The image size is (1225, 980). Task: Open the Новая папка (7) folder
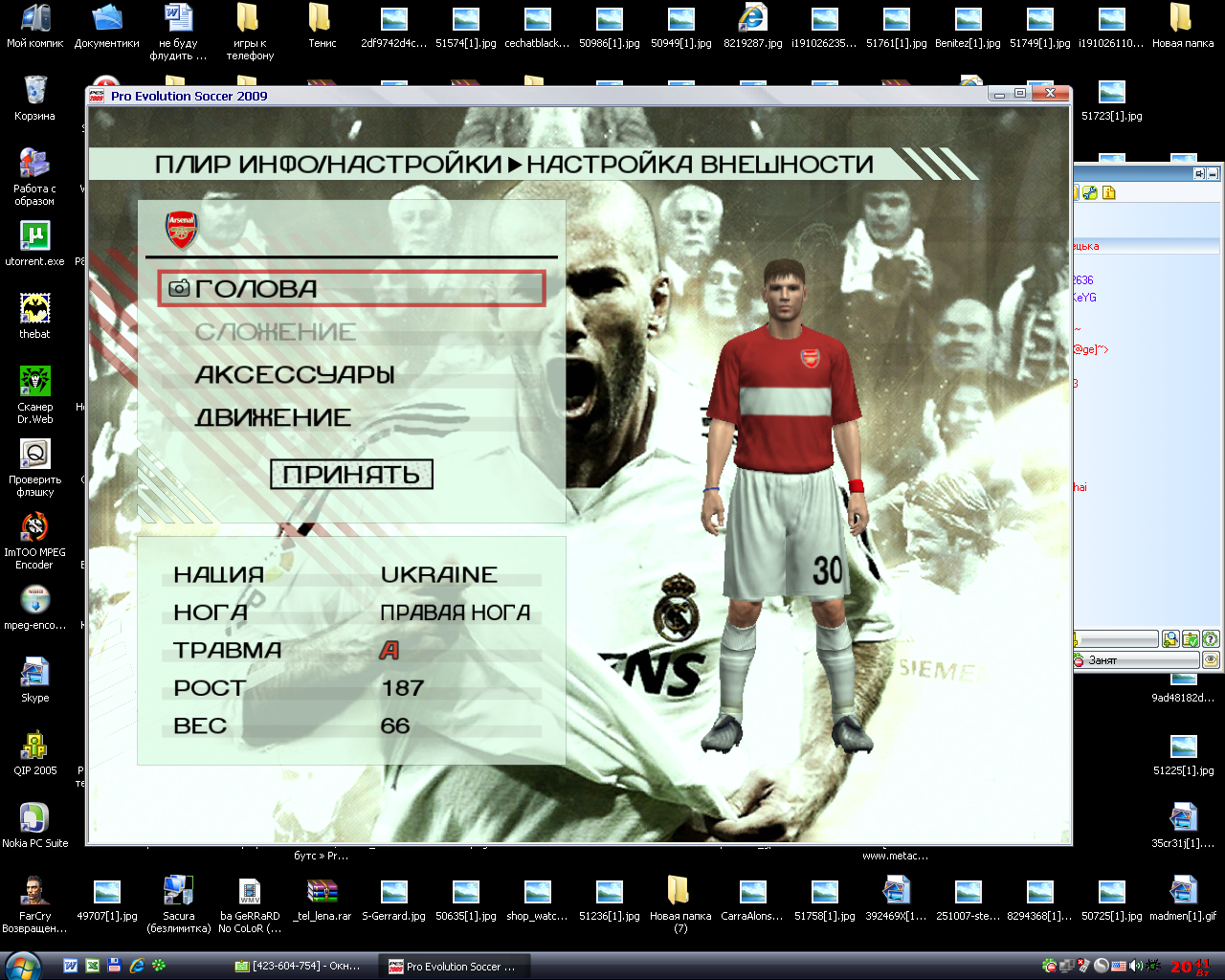coord(680,904)
